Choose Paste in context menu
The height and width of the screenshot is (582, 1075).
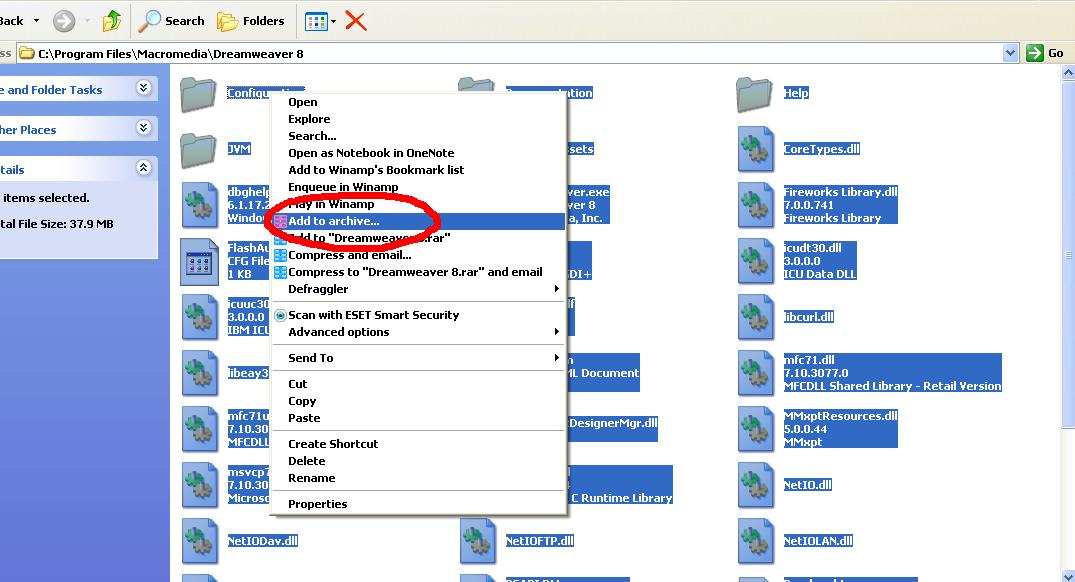[x=418, y=418]
